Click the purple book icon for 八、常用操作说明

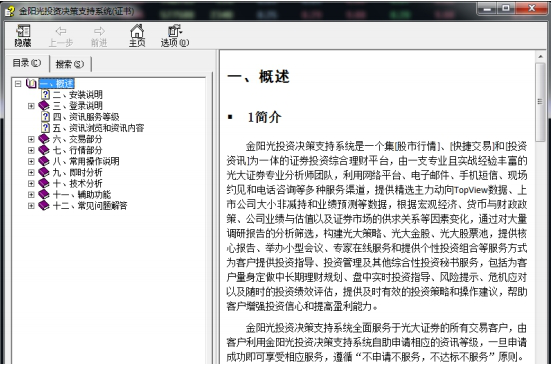click(44, 161)
